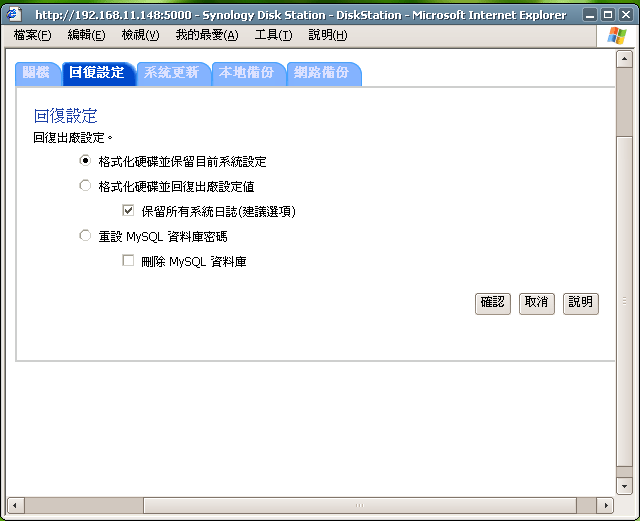Screen dimensions: 640x521
Task: Click the 確認 button
Action: tap(493, 303)
